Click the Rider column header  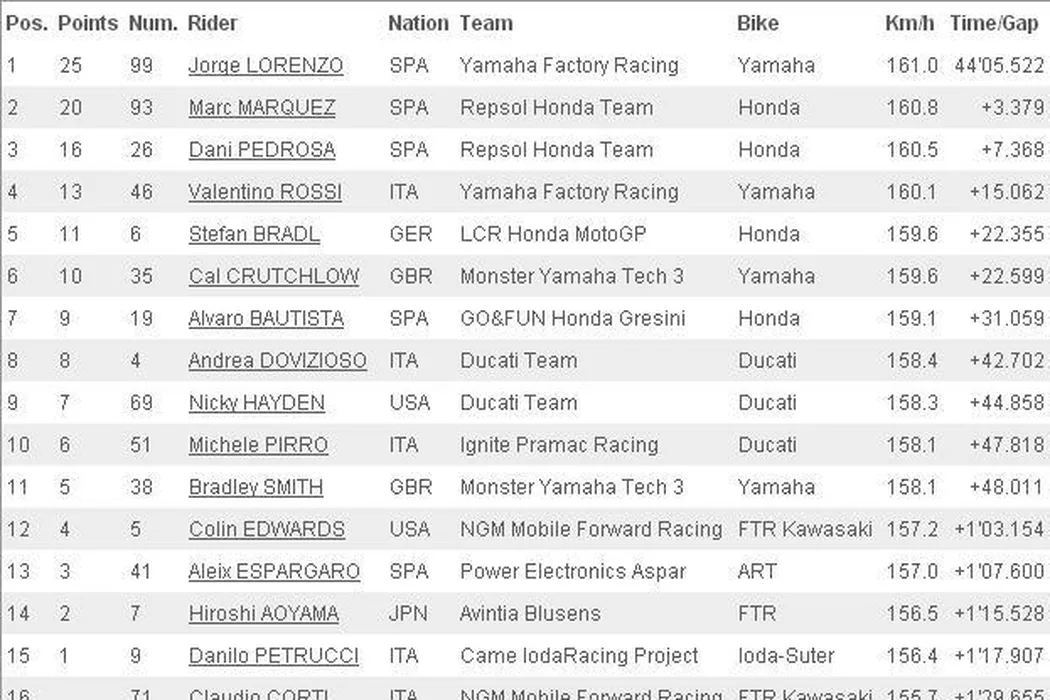coord(212,22)
